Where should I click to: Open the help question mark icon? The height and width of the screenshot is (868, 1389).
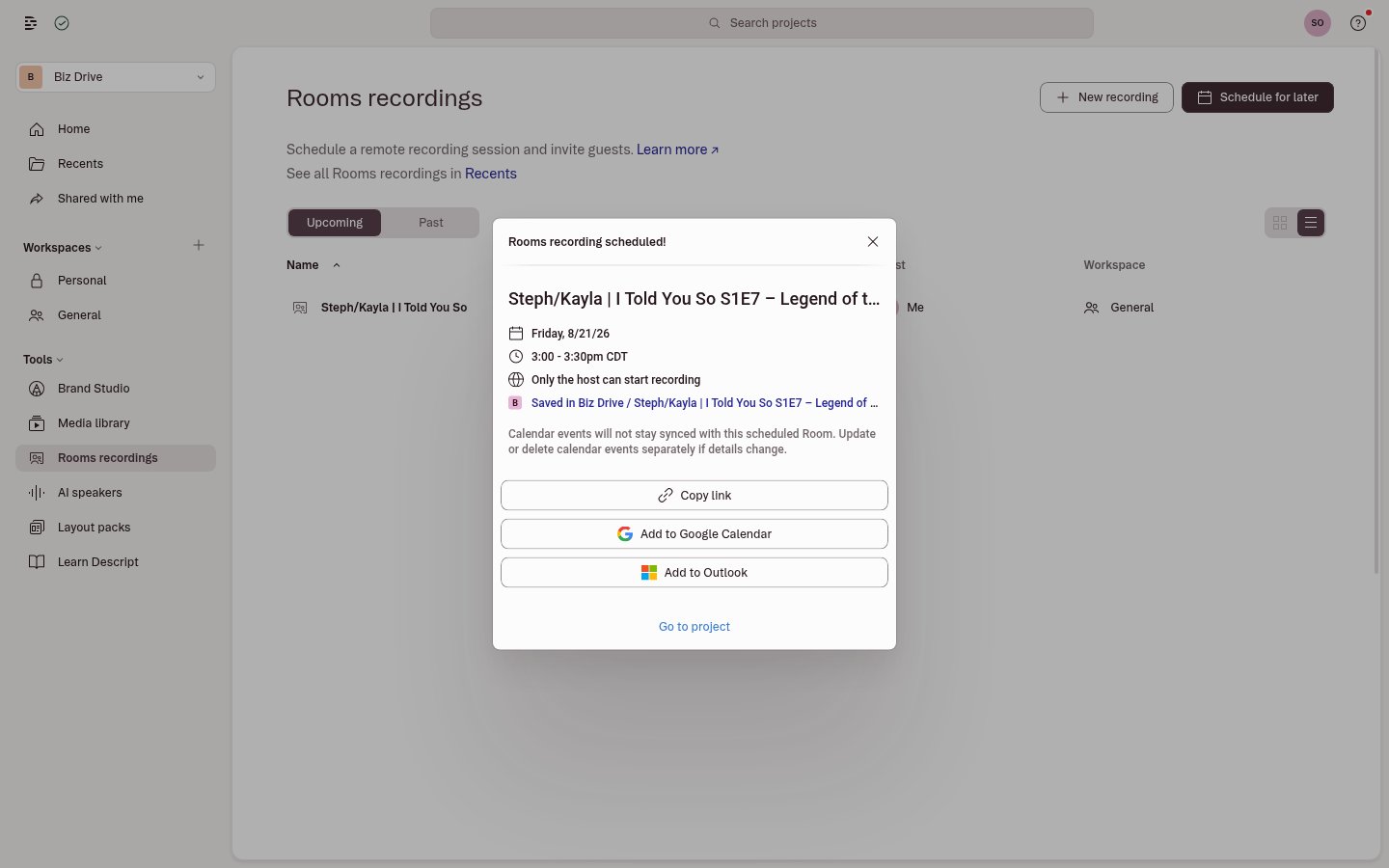point(1358,23)
